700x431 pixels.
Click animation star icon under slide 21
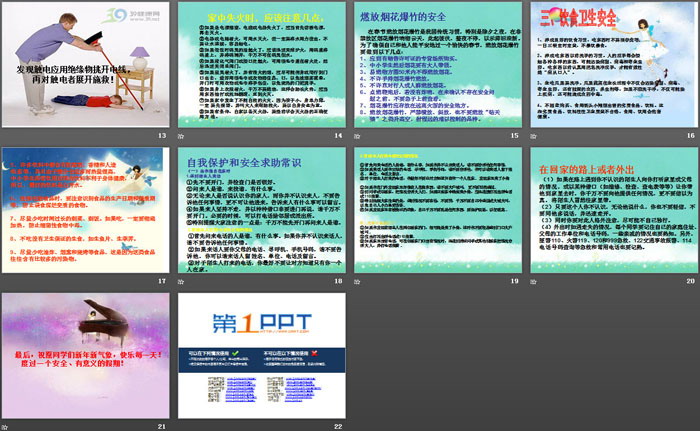tap(5, 427)
